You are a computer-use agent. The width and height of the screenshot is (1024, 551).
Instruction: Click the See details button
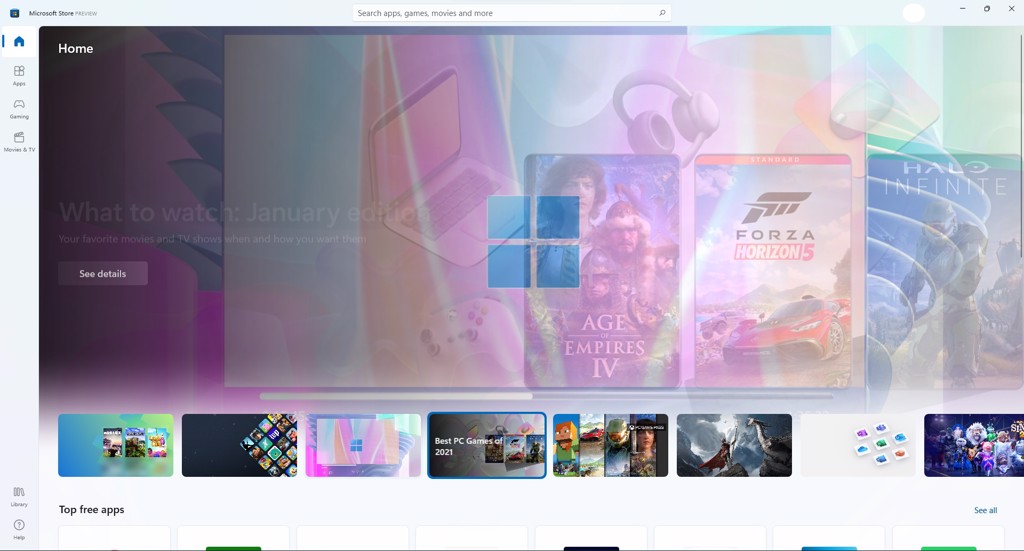103,274
